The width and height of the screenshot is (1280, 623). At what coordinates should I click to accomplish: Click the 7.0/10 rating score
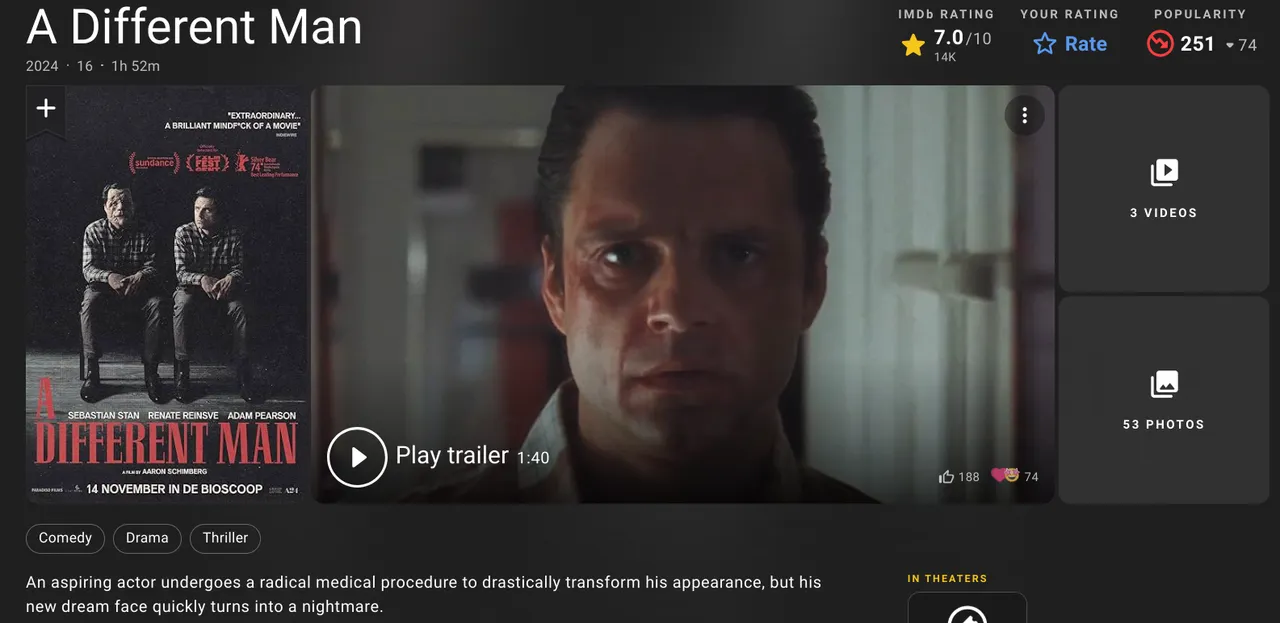[x=962, y=39]
